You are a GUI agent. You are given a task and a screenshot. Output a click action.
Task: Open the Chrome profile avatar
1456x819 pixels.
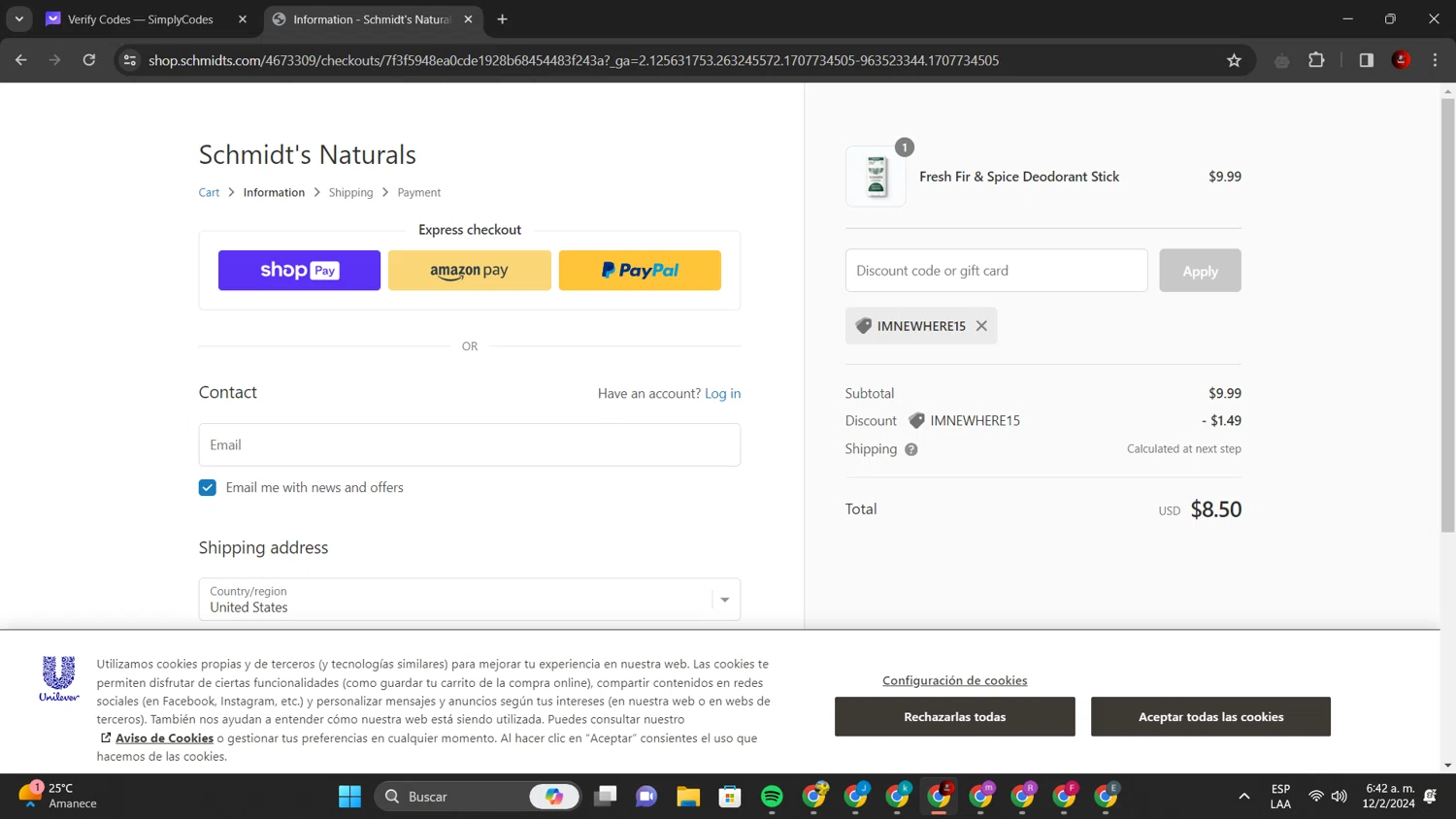pos(1401,60)
